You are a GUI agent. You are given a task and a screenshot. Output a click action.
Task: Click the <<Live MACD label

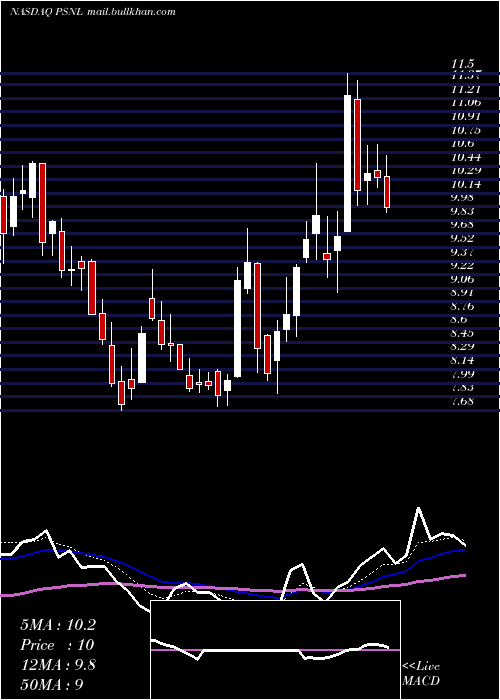[421, 673]
